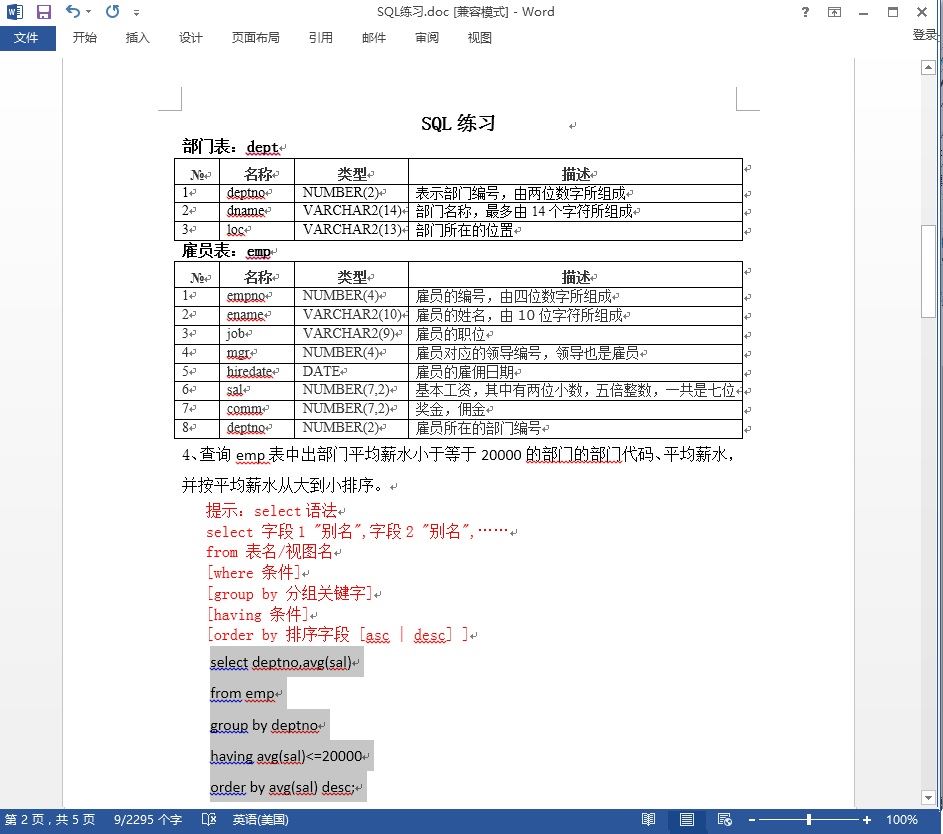943x834 pixels.
Task: Click the 登录 sign-in link
Action: click(925, 35)
